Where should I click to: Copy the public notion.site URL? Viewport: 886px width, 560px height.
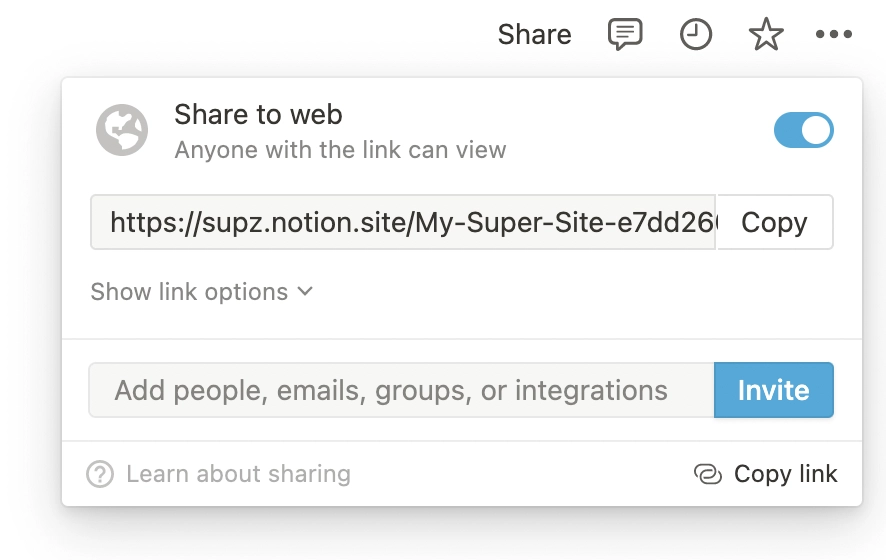coord(774,222)
